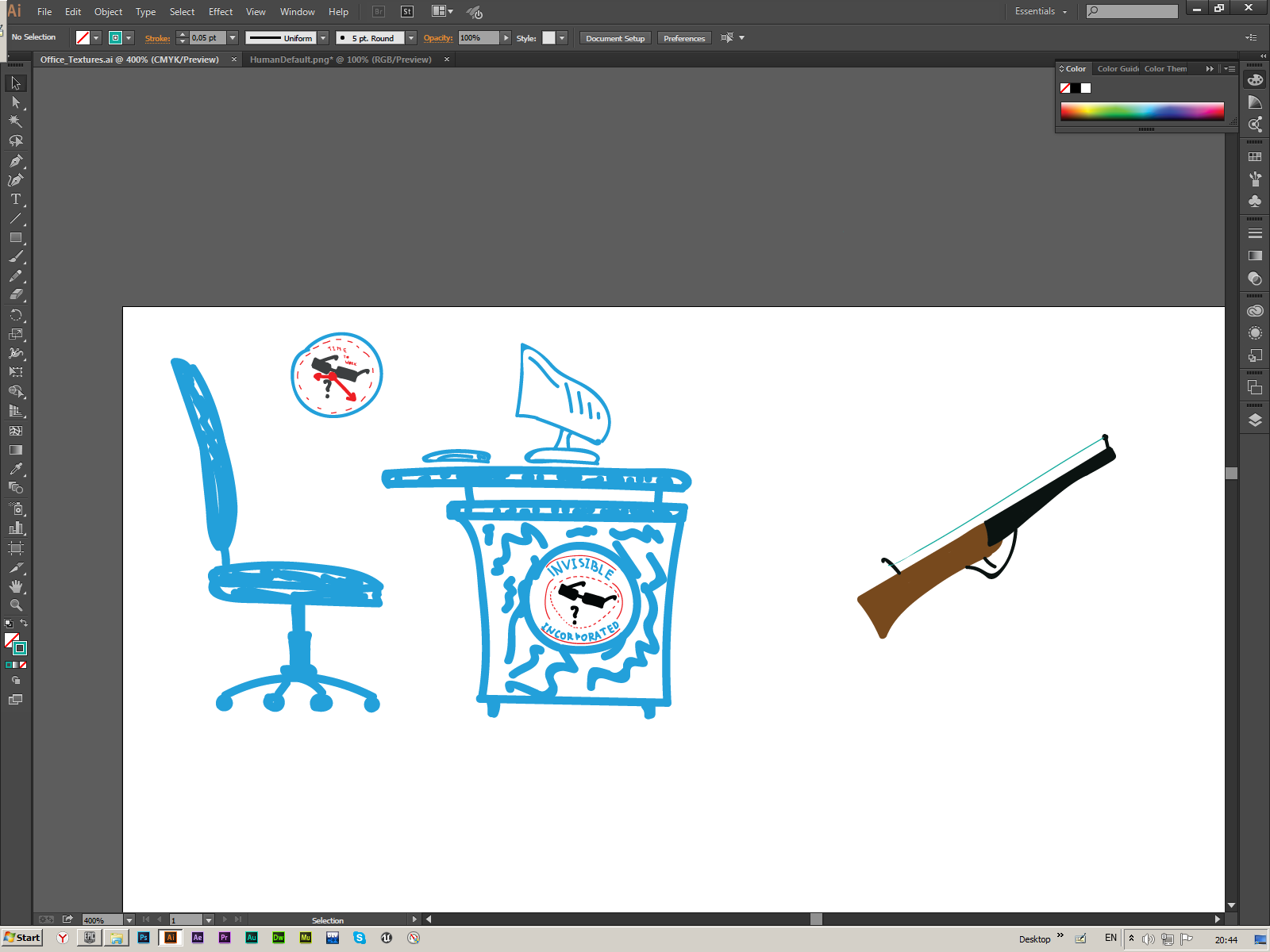Image resolution: width=1270 pixels, height=952 pixels.
Task: Select the Pencil tool
Action: click(16, 276)
